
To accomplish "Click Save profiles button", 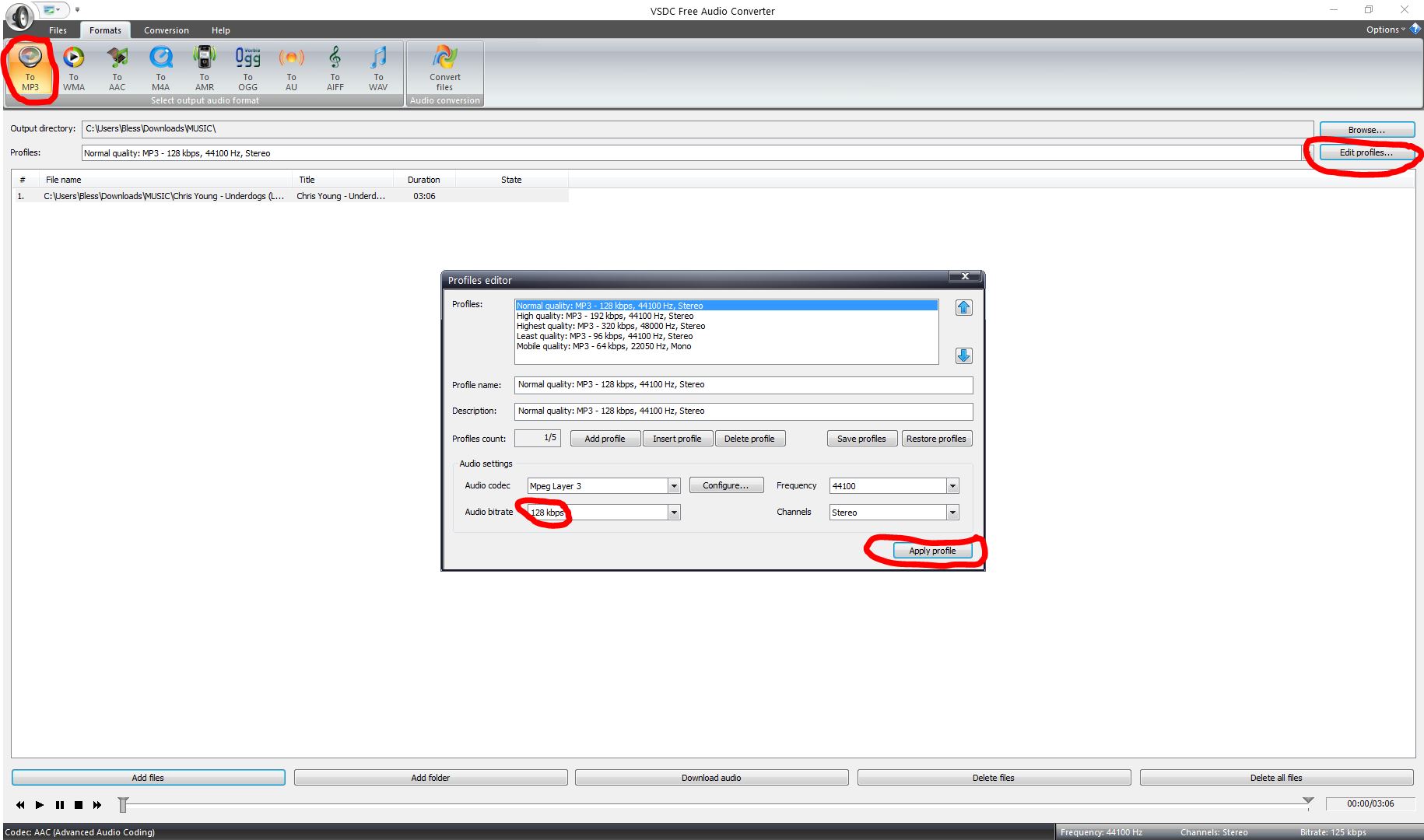I will point(861,439).
